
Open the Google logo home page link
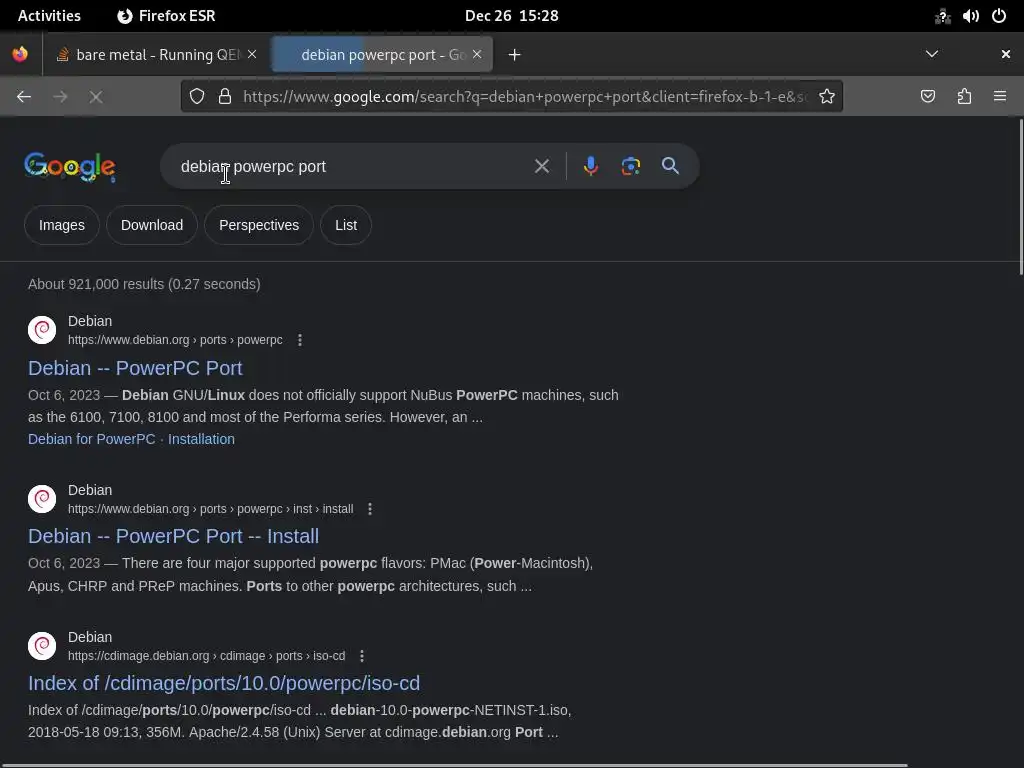pyautogui.click(x=70, y=167)
